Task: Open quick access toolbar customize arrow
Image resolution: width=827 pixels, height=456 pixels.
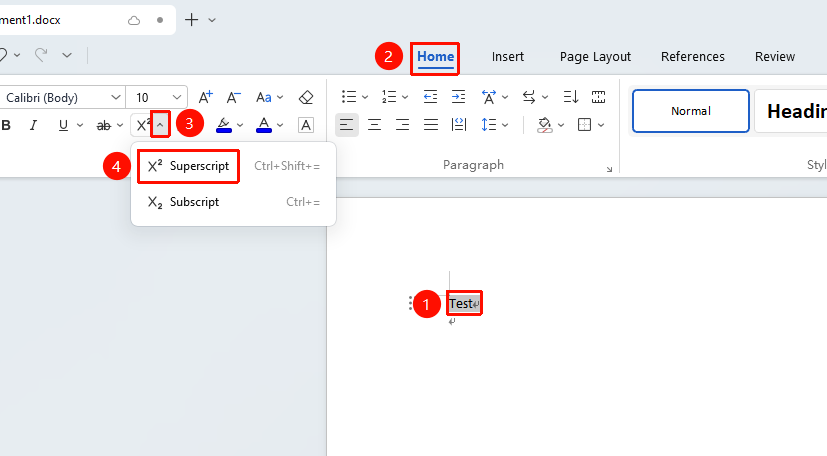Action: click(x=67, y=54)
